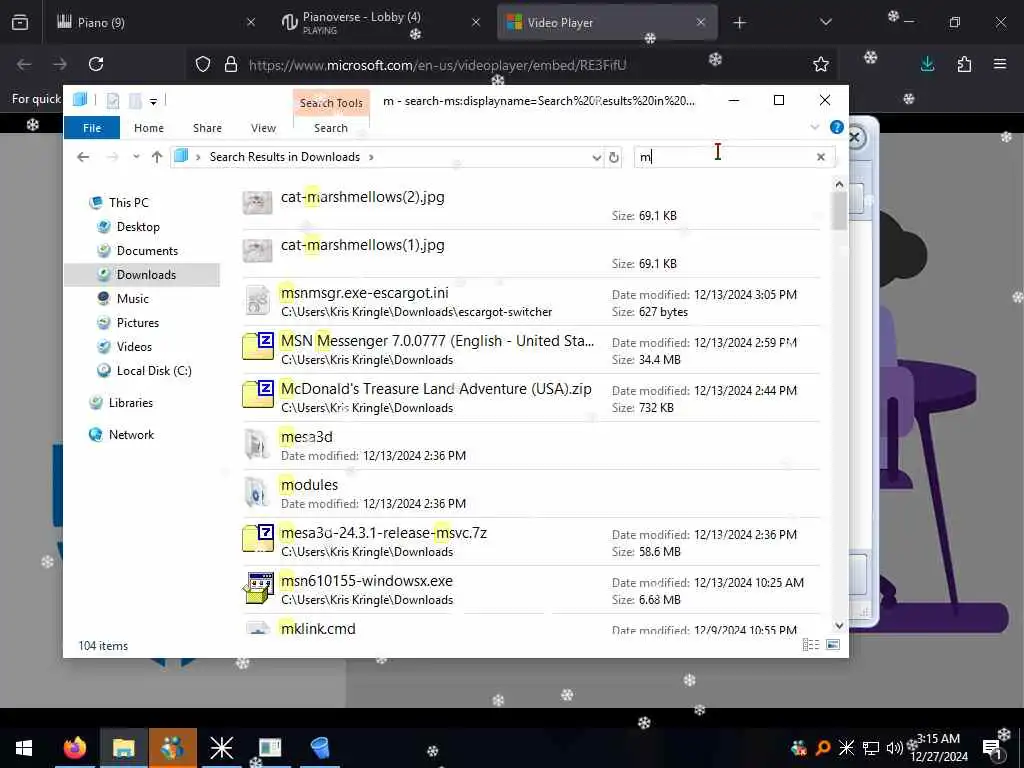
Task: Open Desktop in the navigation pane
Action: tap(138, 227)
